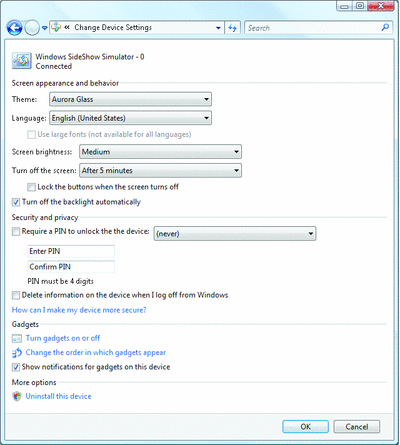The width and height of the screenshot is (400, 445).
Task: Click Change Device Settings breadcrumb text
Action: coord(113,28)
